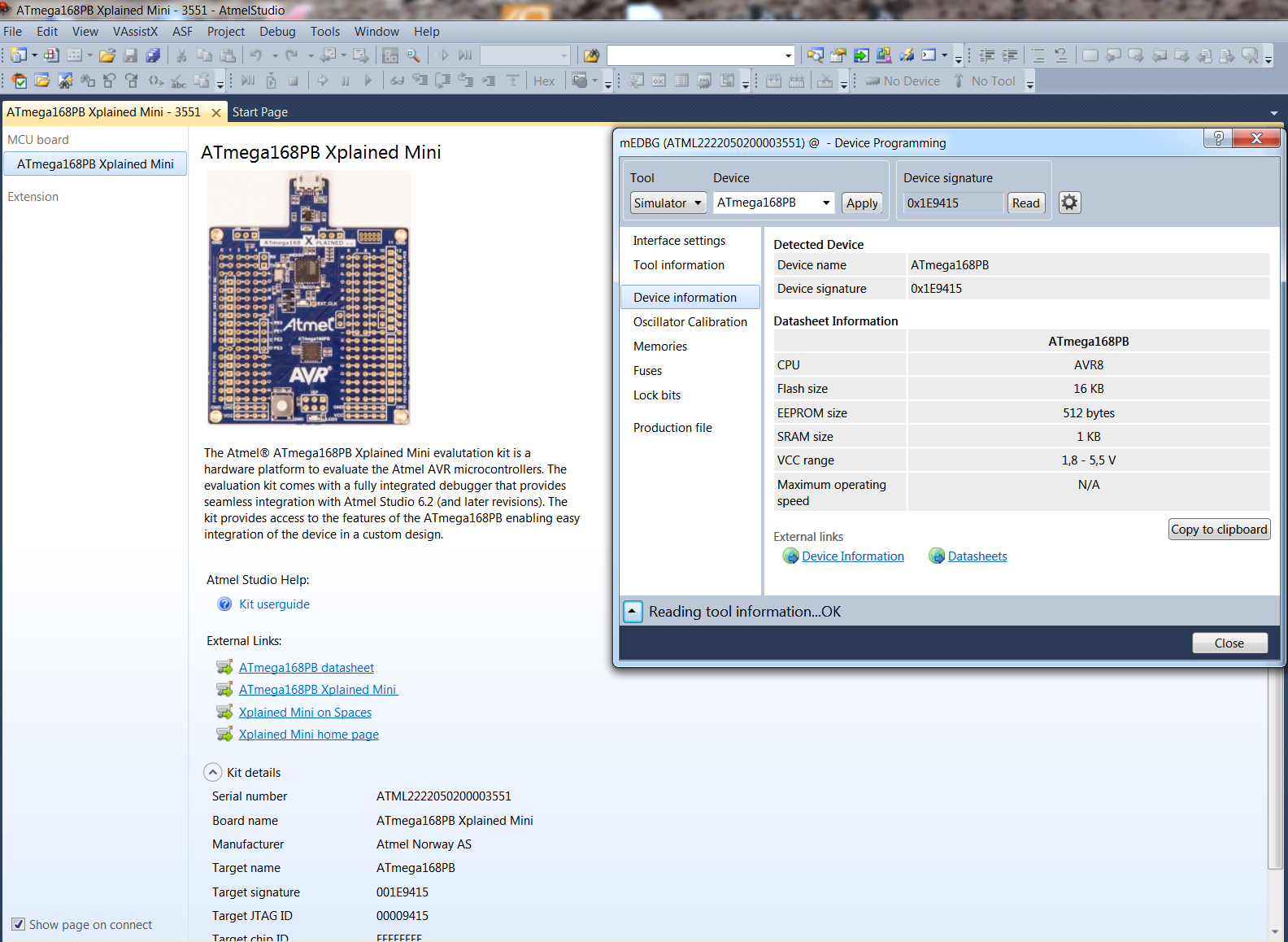Open Xplained Mini home page link
The width and height of the screenshot is (1288, 942).
click(x=309, y=735)
